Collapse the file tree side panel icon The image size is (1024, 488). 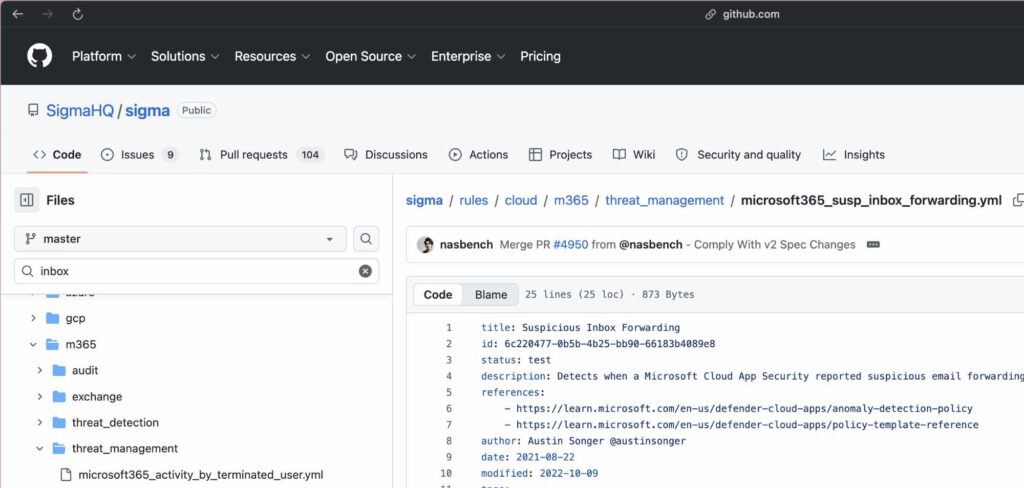point(27,200)
